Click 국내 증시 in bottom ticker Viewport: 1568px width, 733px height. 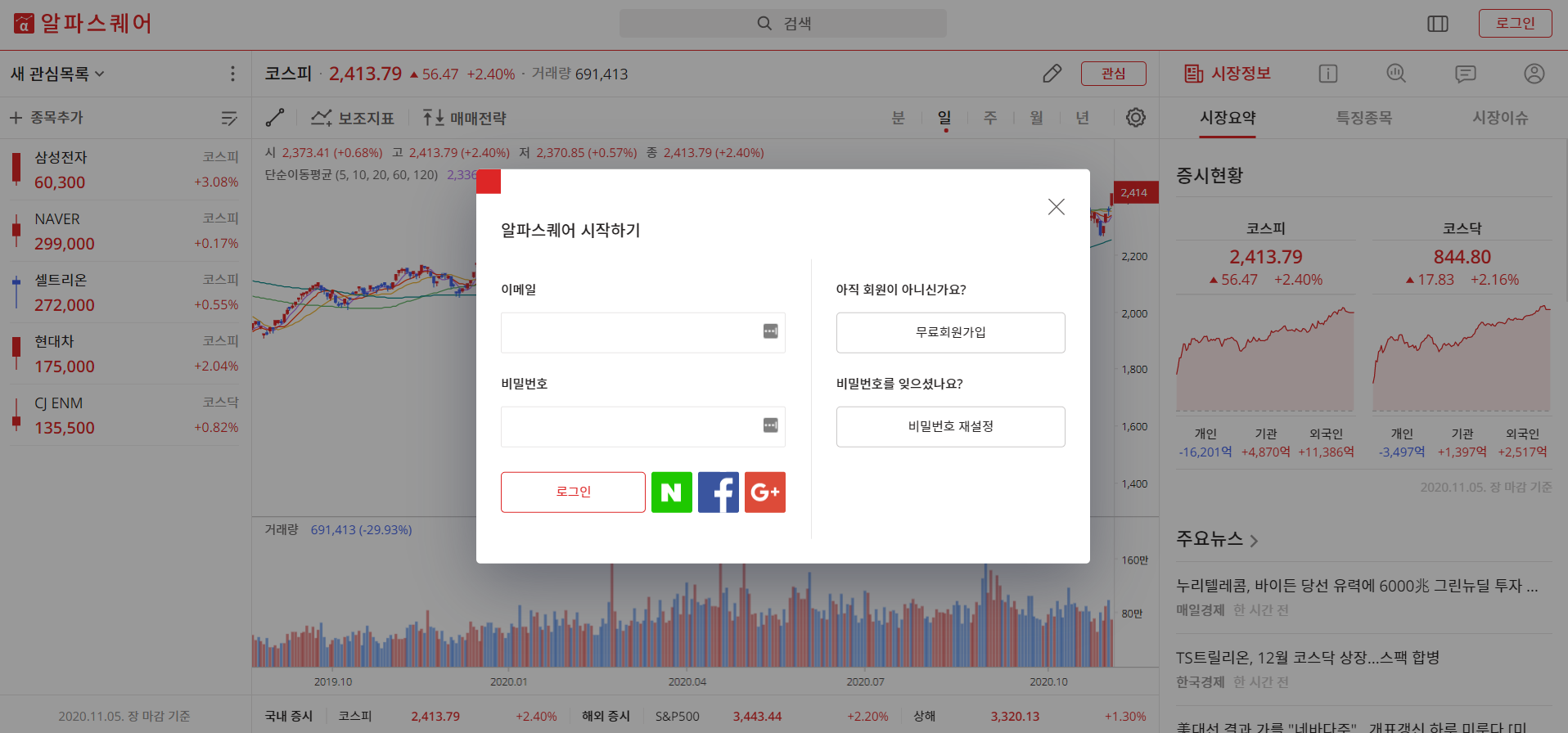289,716
